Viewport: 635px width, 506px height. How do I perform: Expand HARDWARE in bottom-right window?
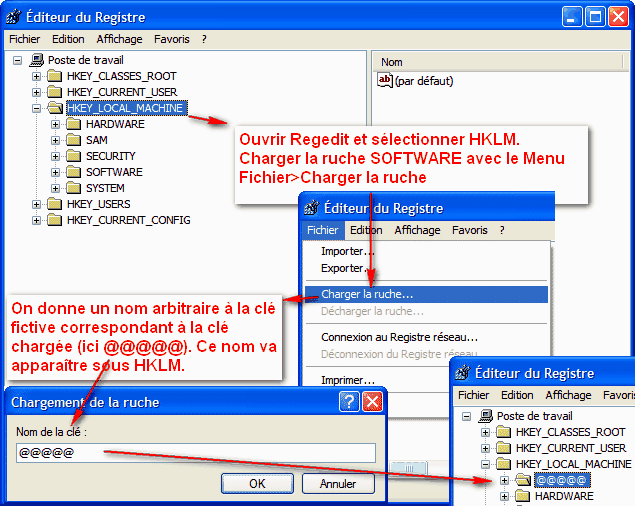504,496
